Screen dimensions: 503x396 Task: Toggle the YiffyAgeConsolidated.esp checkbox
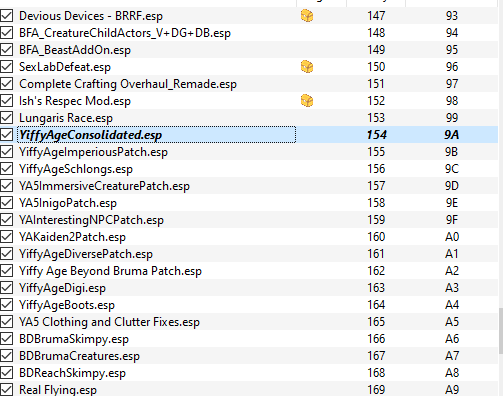coord(6,135)
